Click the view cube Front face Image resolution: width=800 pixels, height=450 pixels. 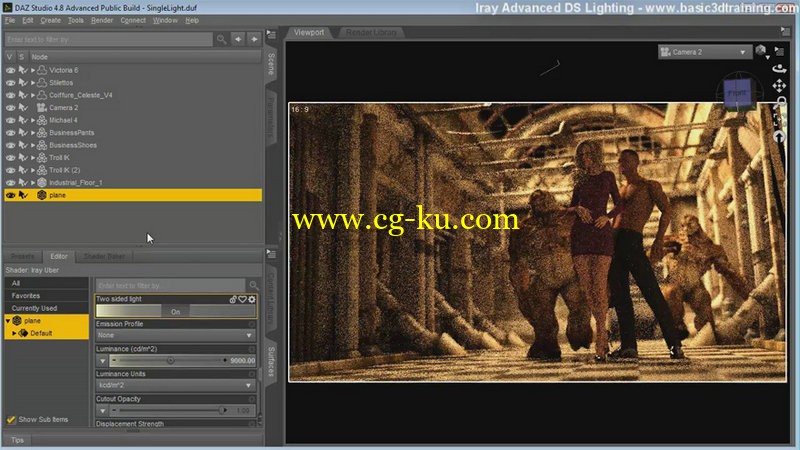737,94
